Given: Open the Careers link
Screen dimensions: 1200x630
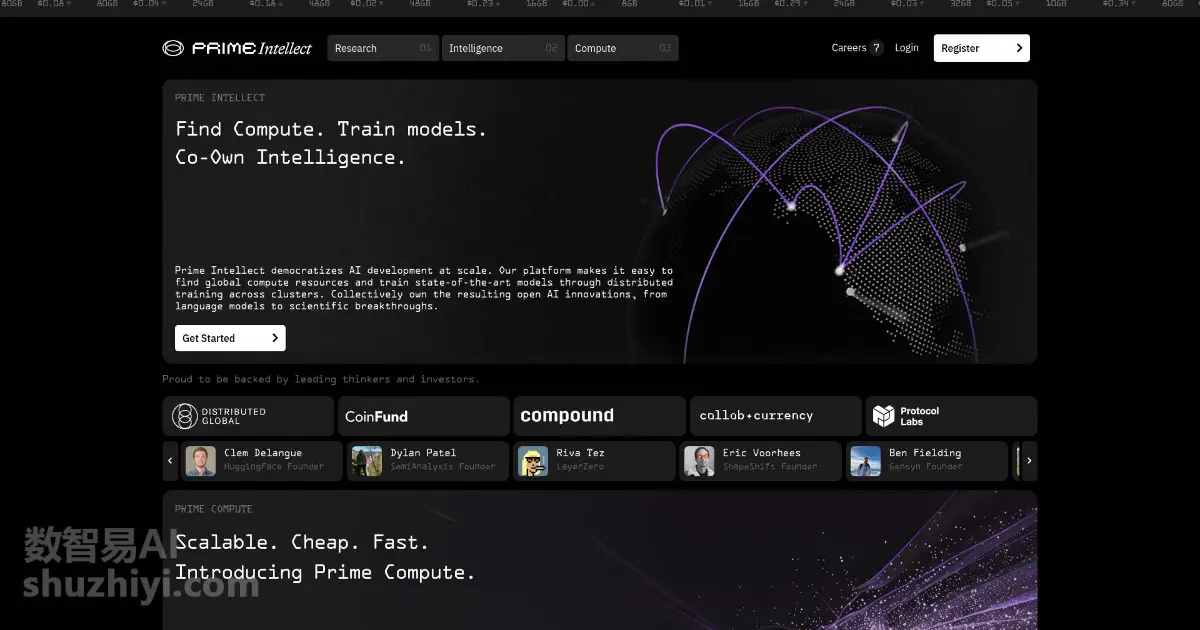Looking at the screenshot, I should [856, 48].
